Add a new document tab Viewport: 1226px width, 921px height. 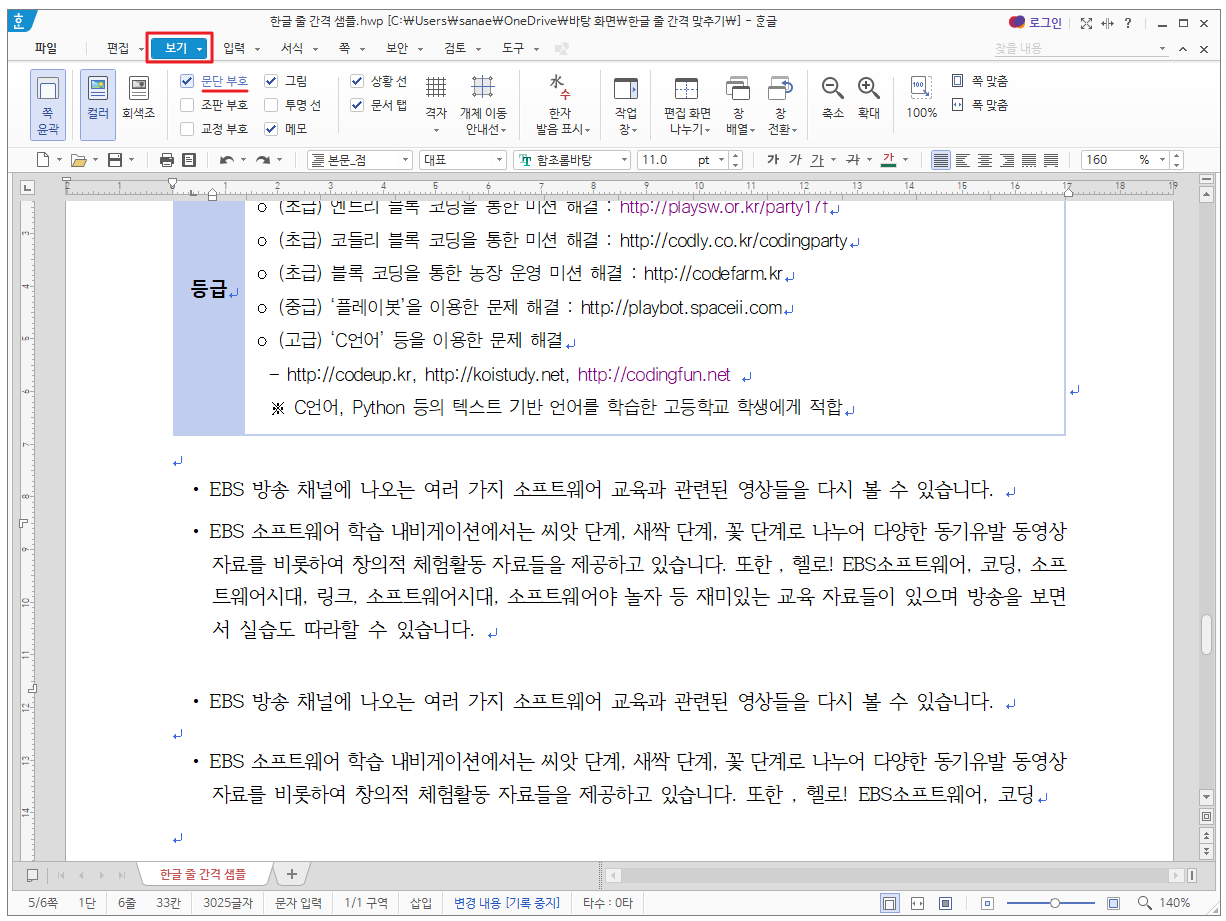tap(291, 874)
